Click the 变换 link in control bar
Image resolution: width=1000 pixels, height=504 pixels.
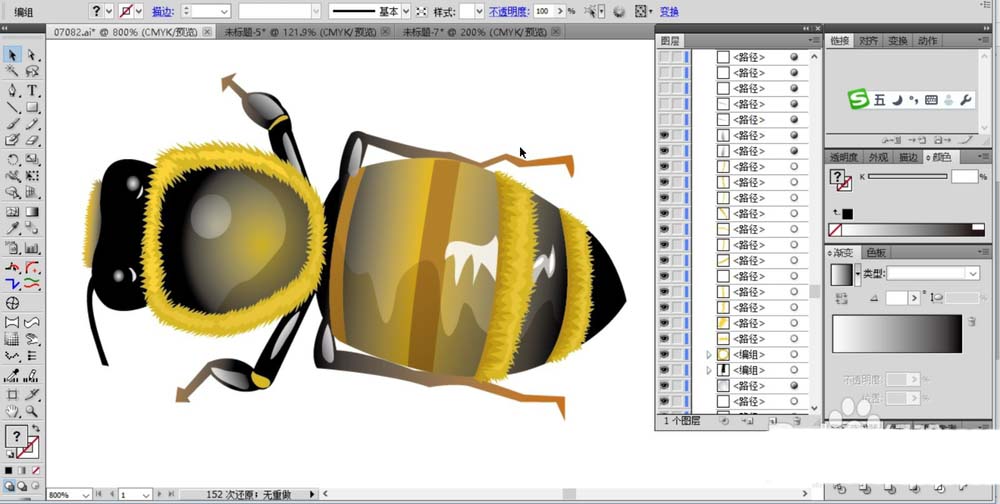pyautogui.click(x=669, y=11)
